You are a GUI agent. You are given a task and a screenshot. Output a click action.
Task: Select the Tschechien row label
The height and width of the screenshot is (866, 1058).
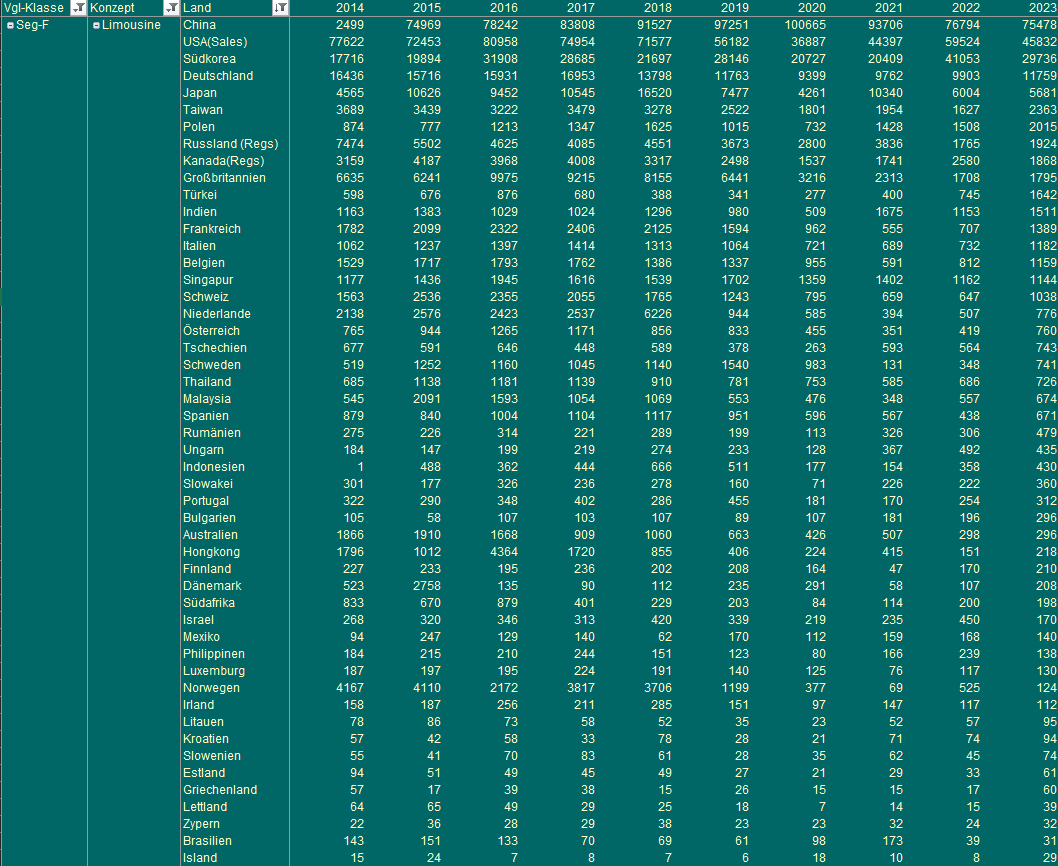pyautogui.click(x=215, y=348)
